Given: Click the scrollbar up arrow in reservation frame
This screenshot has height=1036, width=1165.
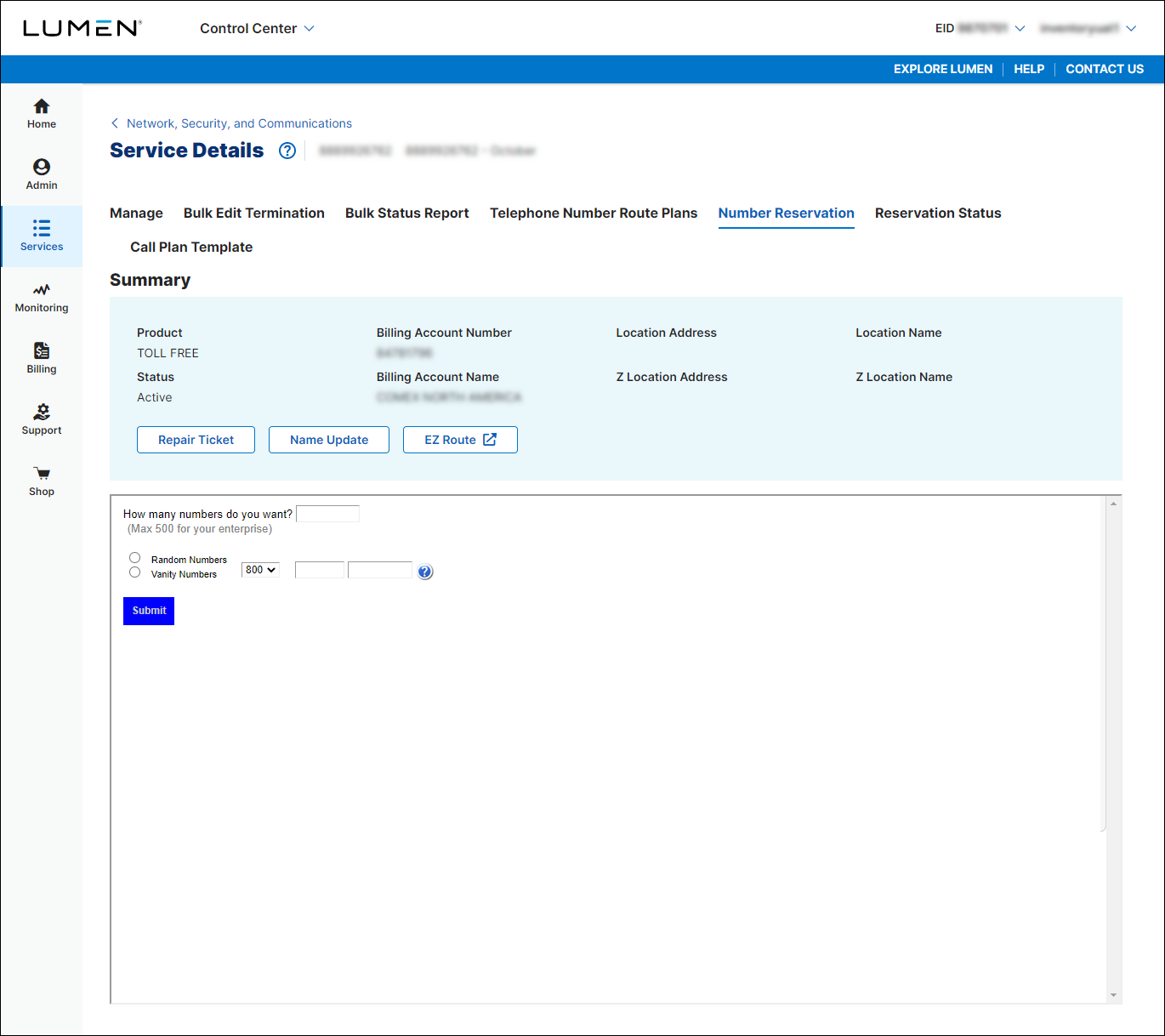Looking at the screenshot, I should [x=1113, y=504].
